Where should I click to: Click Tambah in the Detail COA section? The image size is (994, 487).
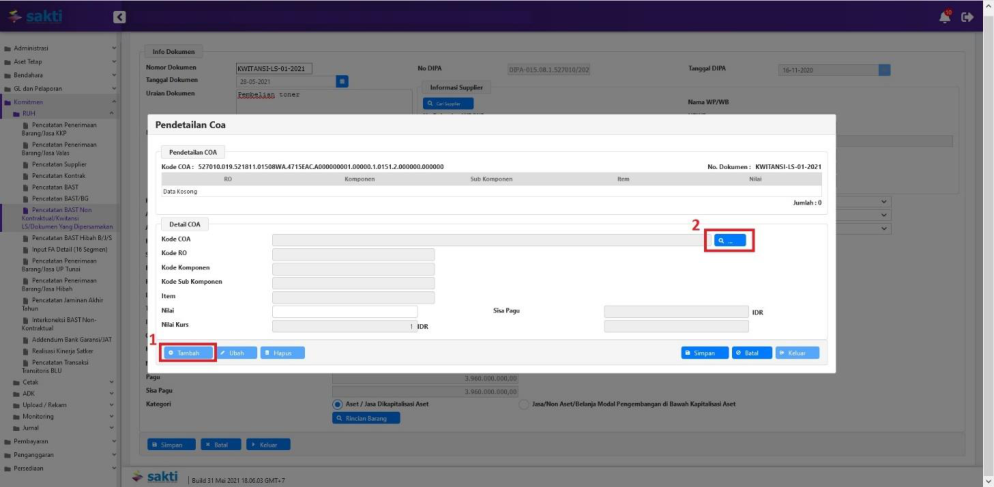click(x=189, y=353)
